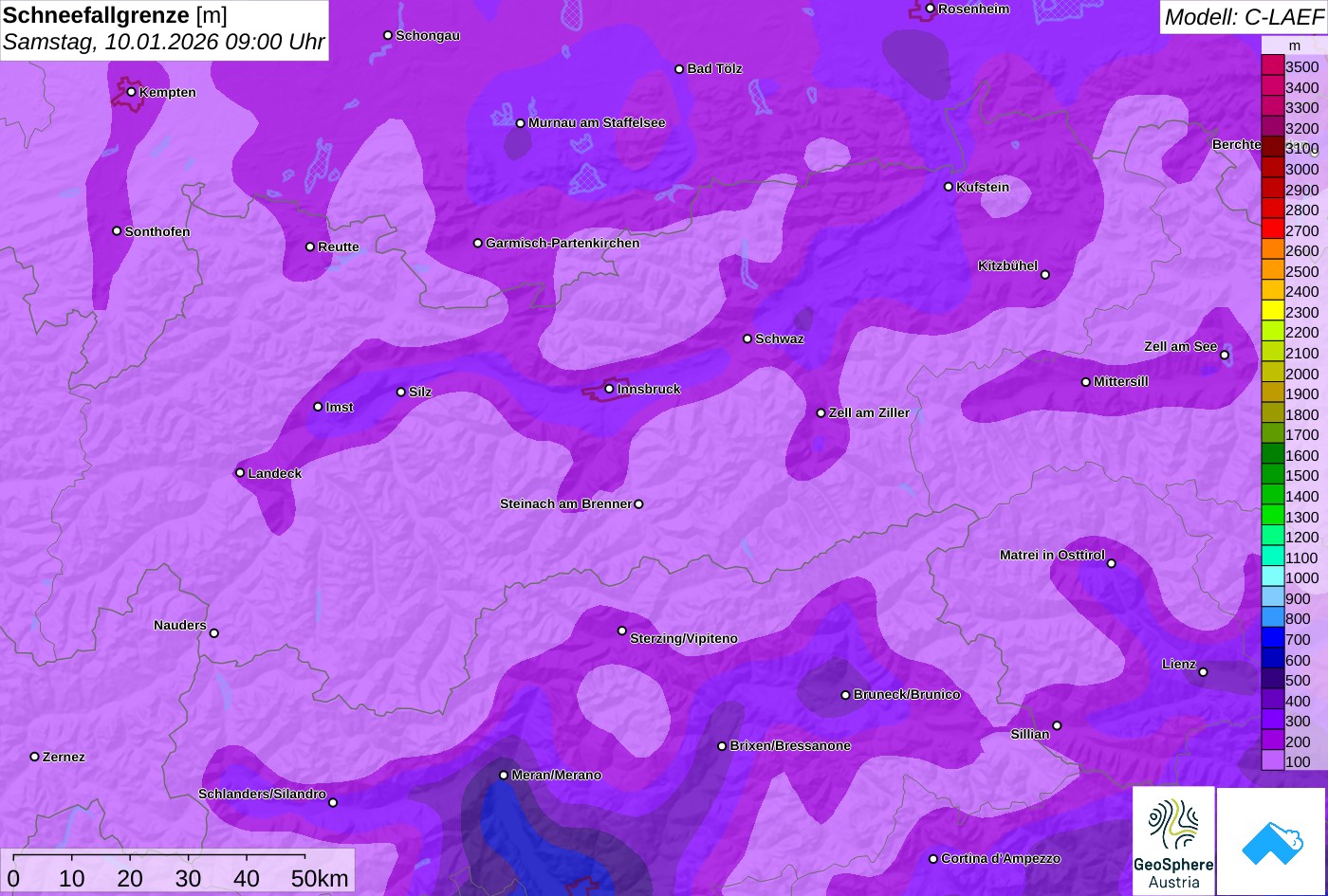Image resolution: width=1328 pixels, height=896 pixels.
Task: Click the Murnau am Staffelsee label
Action: point(597,123)
